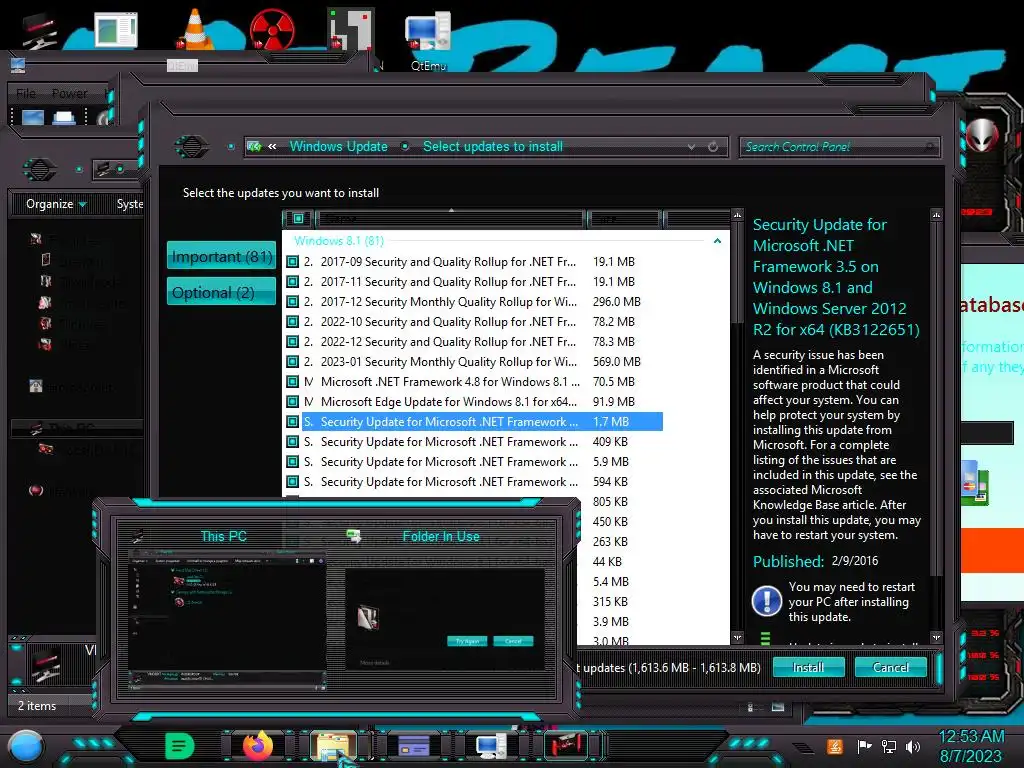Open the purple window icon on the taskbar

[413, 746]
